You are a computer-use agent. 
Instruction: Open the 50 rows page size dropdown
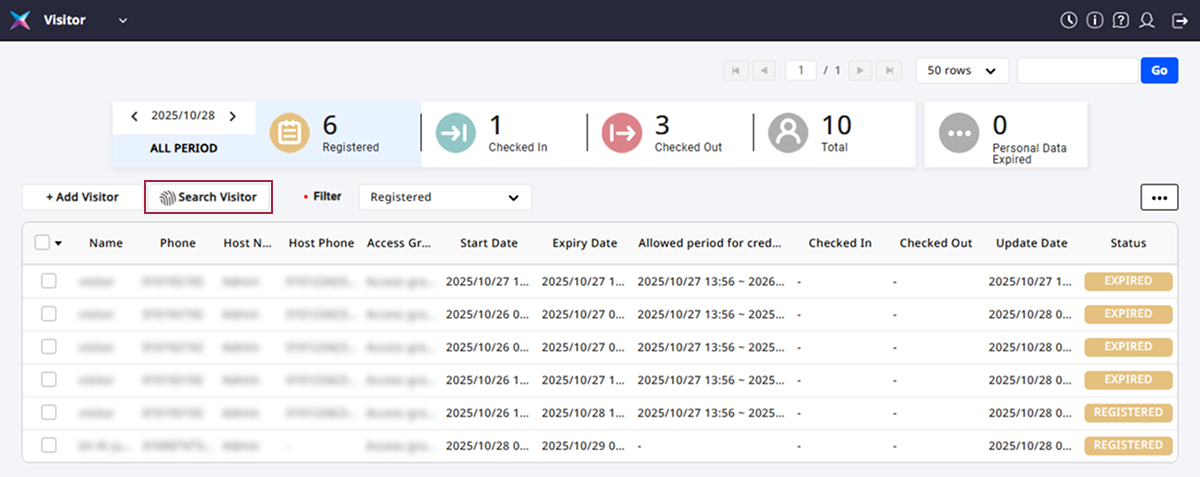click(x=961, y=71)
